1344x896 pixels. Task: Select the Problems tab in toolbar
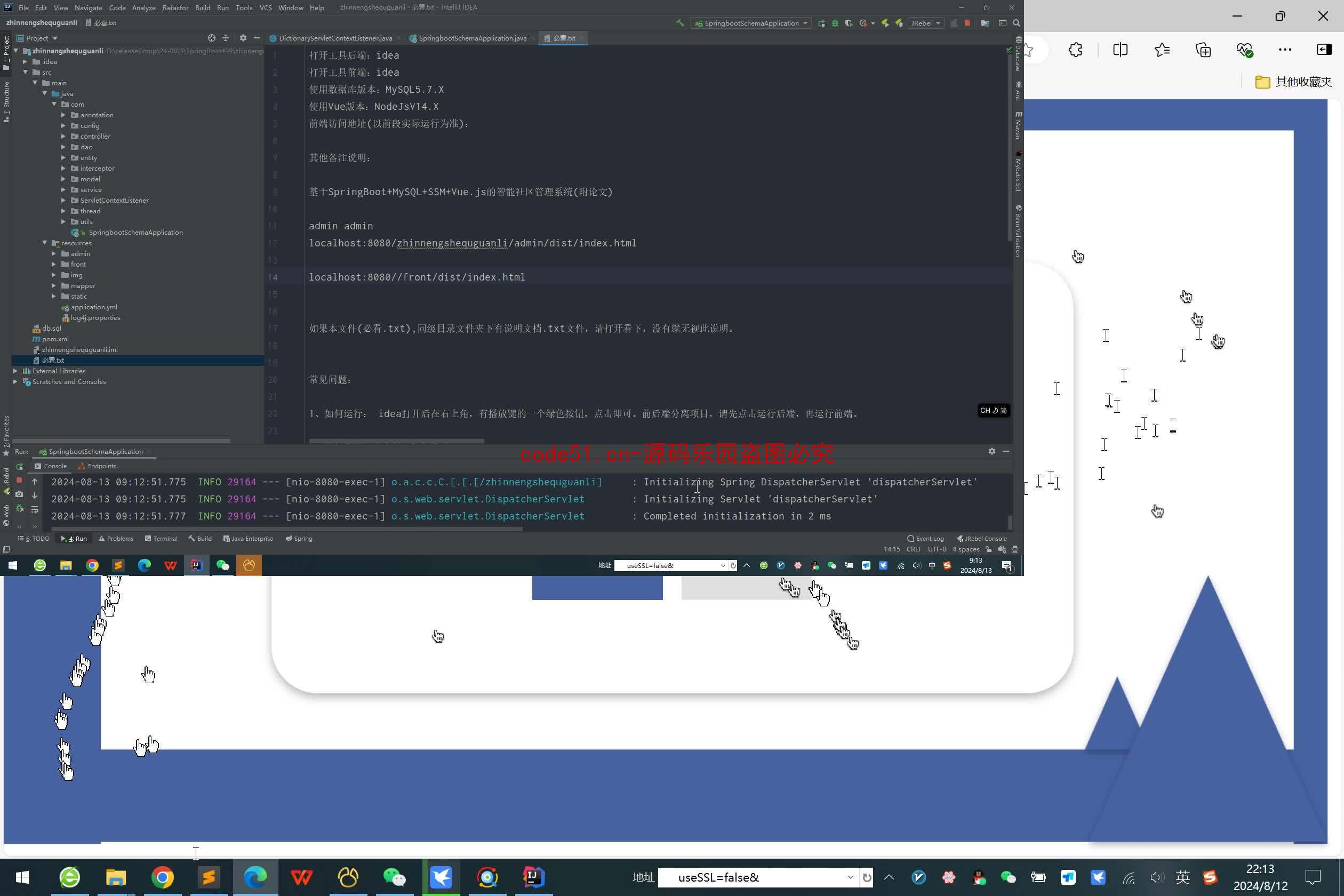118,538
